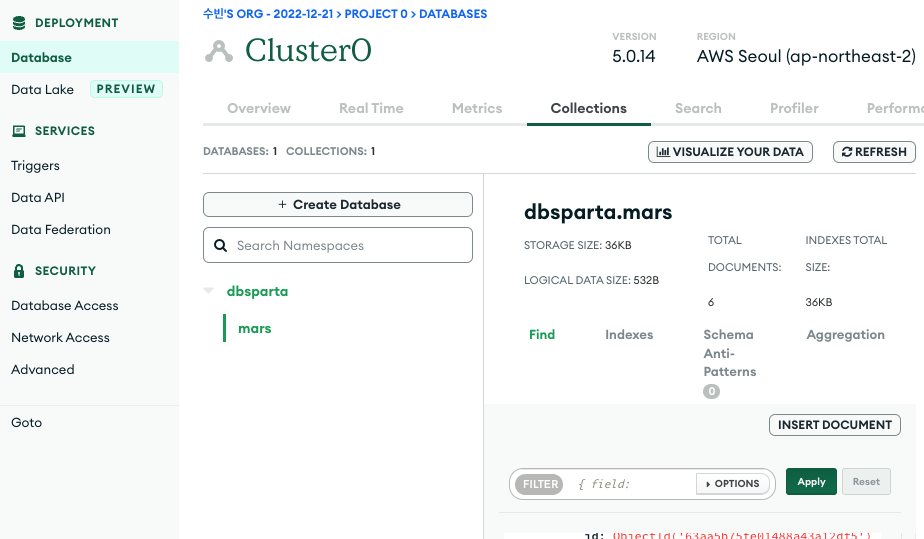The height and width of the screenshot is (539, 924).
Task: Switch to the Search tab
Action: (x=698, y=108)
